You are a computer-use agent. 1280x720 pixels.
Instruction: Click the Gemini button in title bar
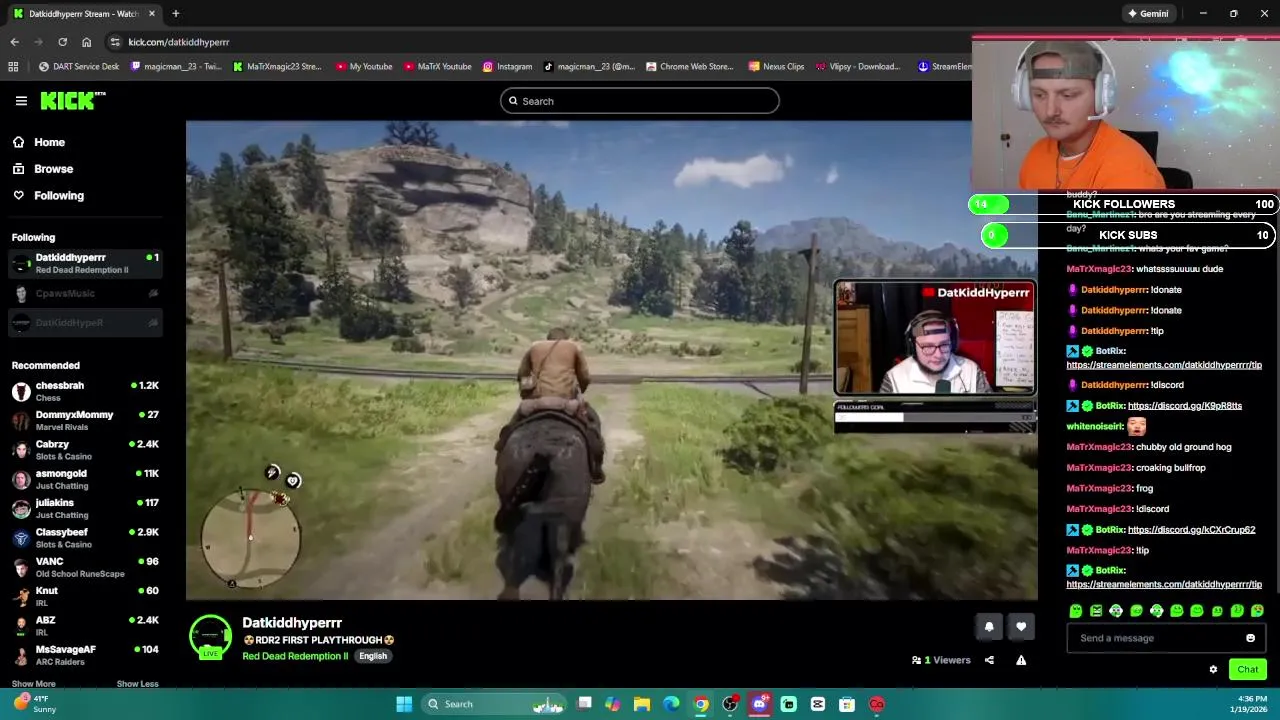click(1148, 14)
